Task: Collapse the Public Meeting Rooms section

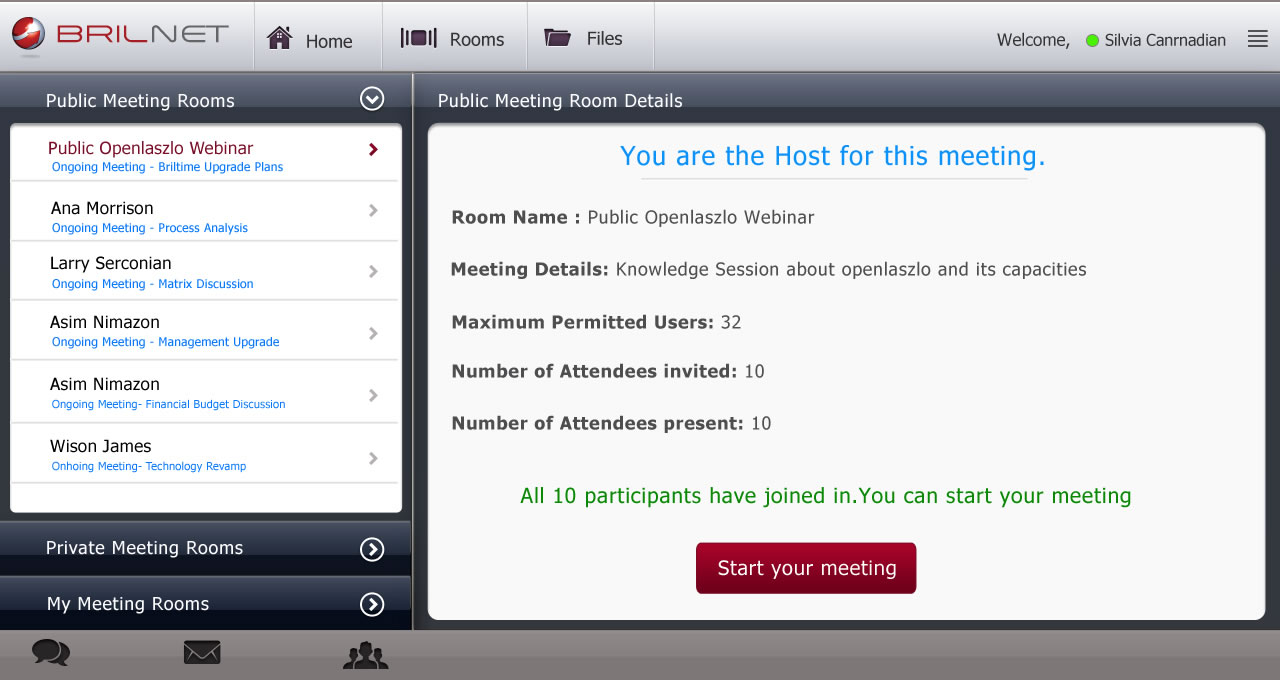Action: click(372, 99)
